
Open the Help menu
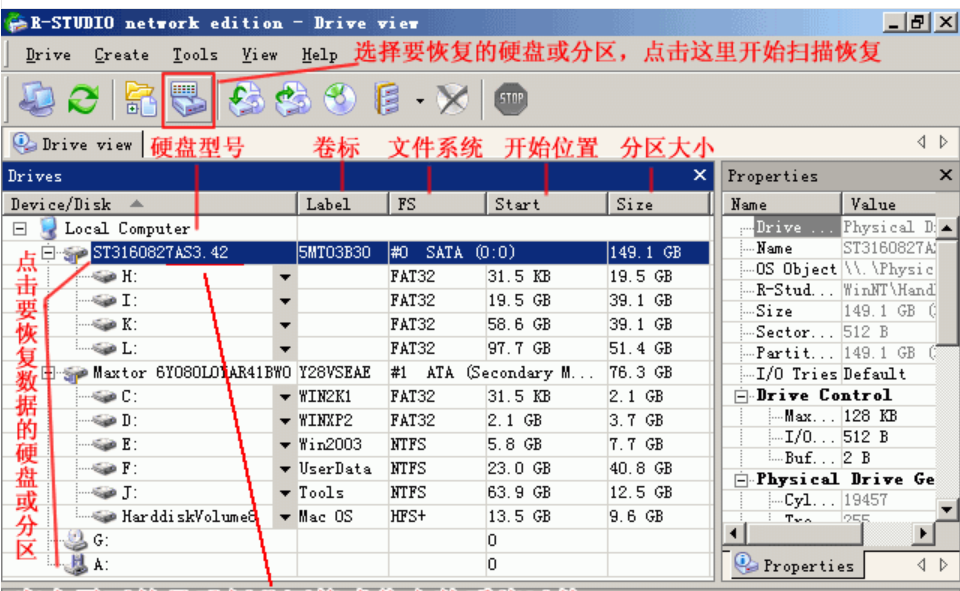click(319, 55)
